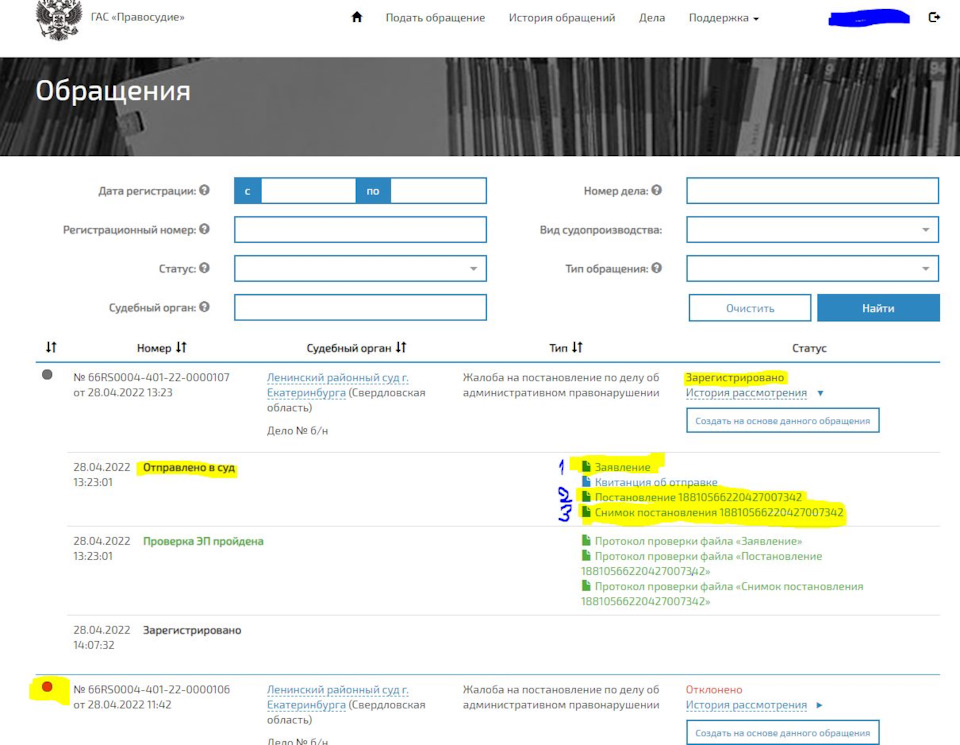Viewport: 960px width, 745px height.
Task: Select request number № 66RS0004-401-22-0000107
Action: (151, 377)
